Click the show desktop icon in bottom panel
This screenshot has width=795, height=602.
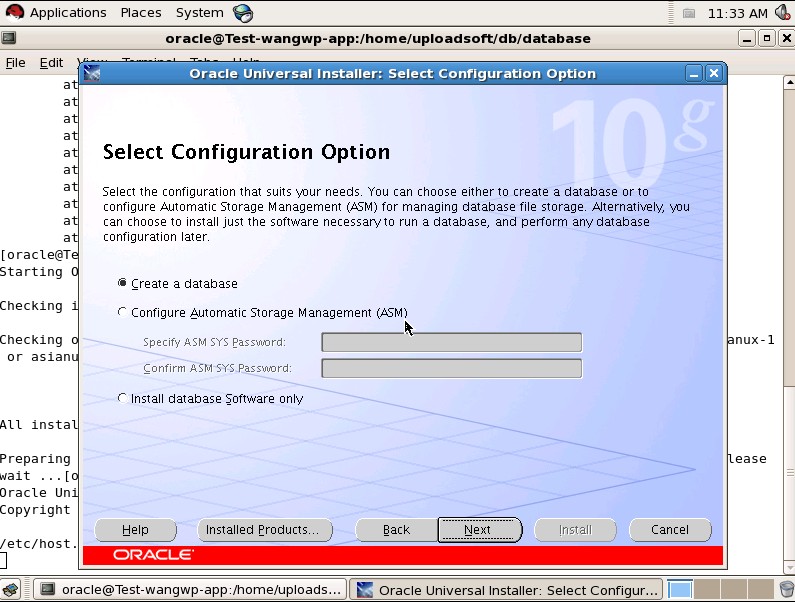[x=11, y=589]
